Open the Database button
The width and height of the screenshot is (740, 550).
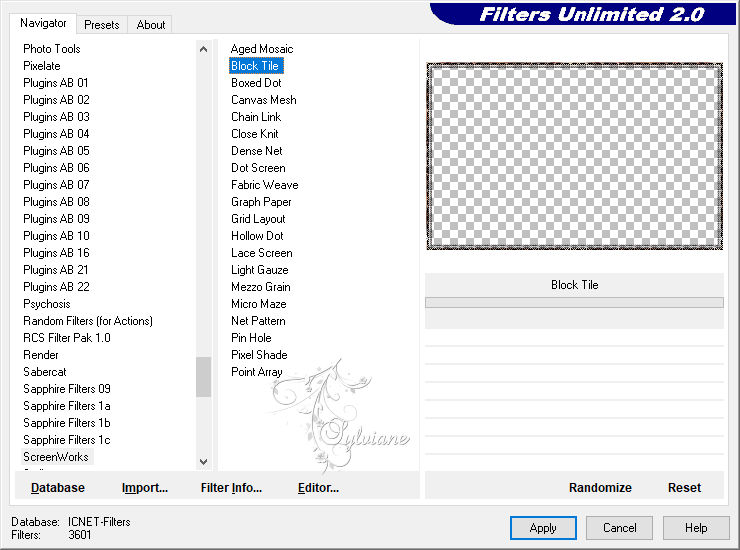[x=58, y=488]
